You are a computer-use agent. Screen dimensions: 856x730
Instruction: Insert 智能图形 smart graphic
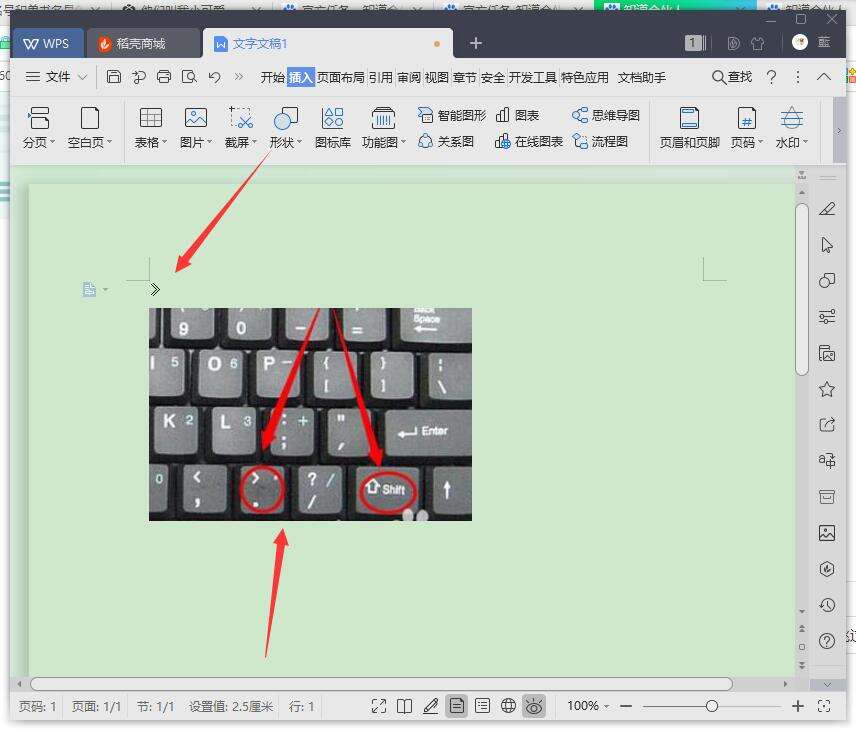pyautogui.click(x=451, y=115)
